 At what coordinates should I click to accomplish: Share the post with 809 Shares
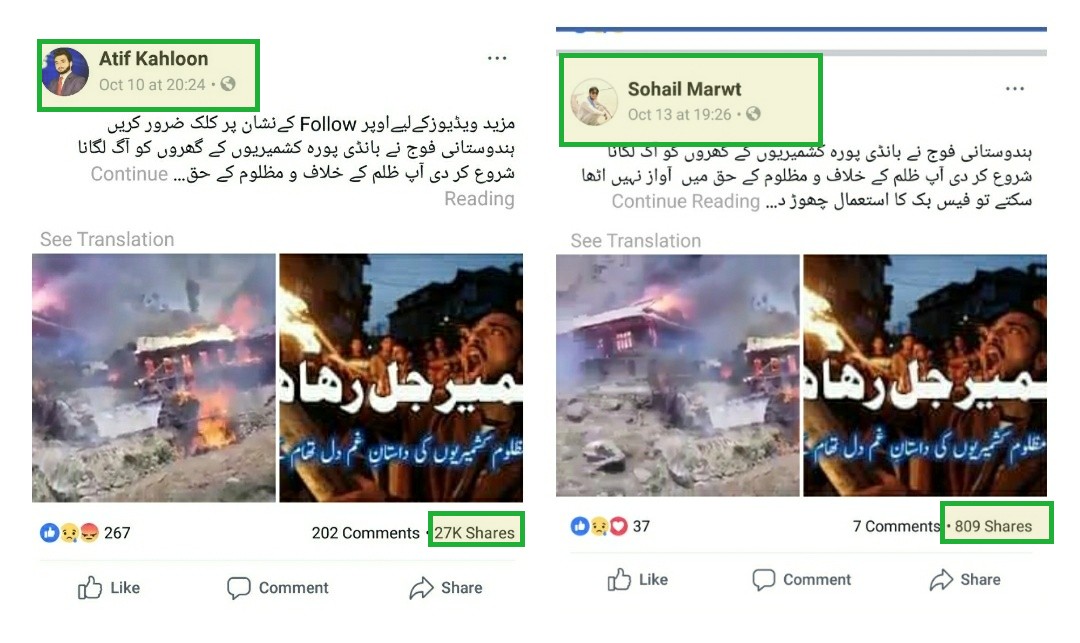pyautogui.click(x=965, y=579)
